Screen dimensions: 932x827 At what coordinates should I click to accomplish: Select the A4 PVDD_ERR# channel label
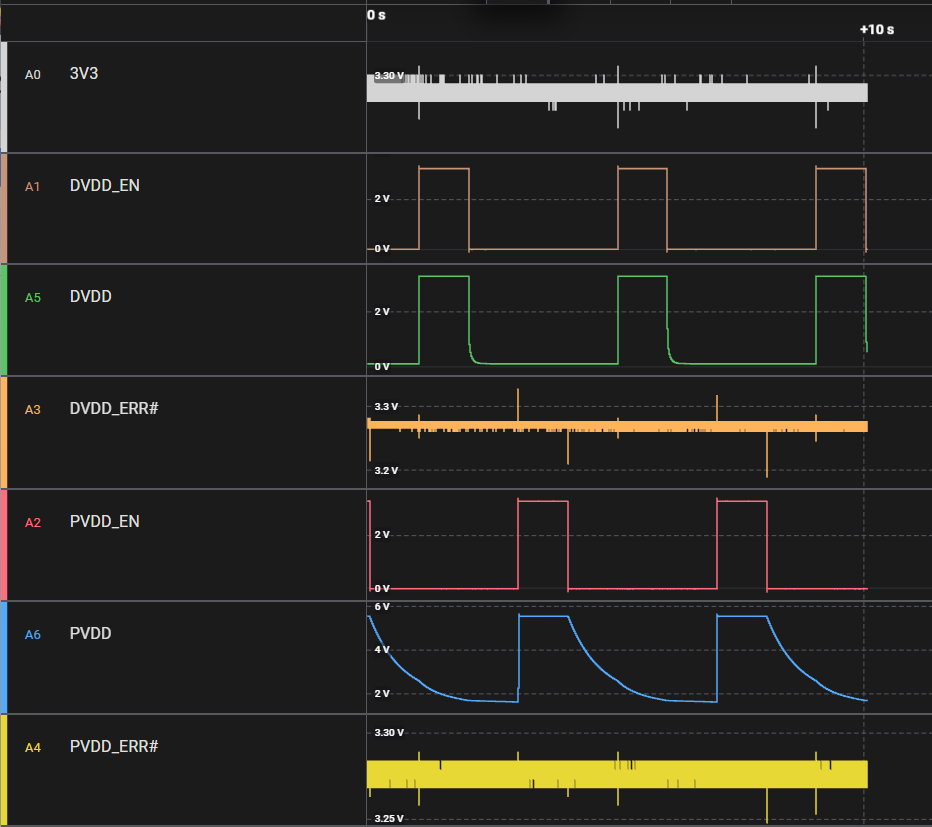click(x=114, y=746)
